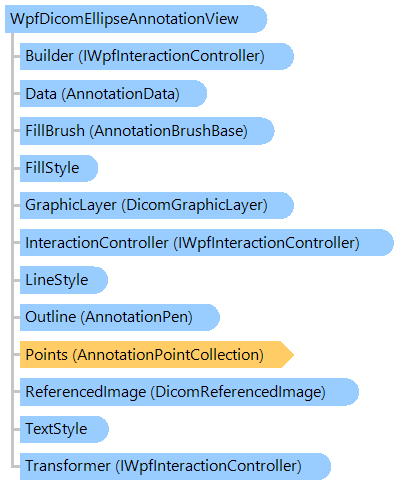This screenshot has width=412, height=484.
Task: Click the DicomGraphicLayer type name
Action: point(195,205)
